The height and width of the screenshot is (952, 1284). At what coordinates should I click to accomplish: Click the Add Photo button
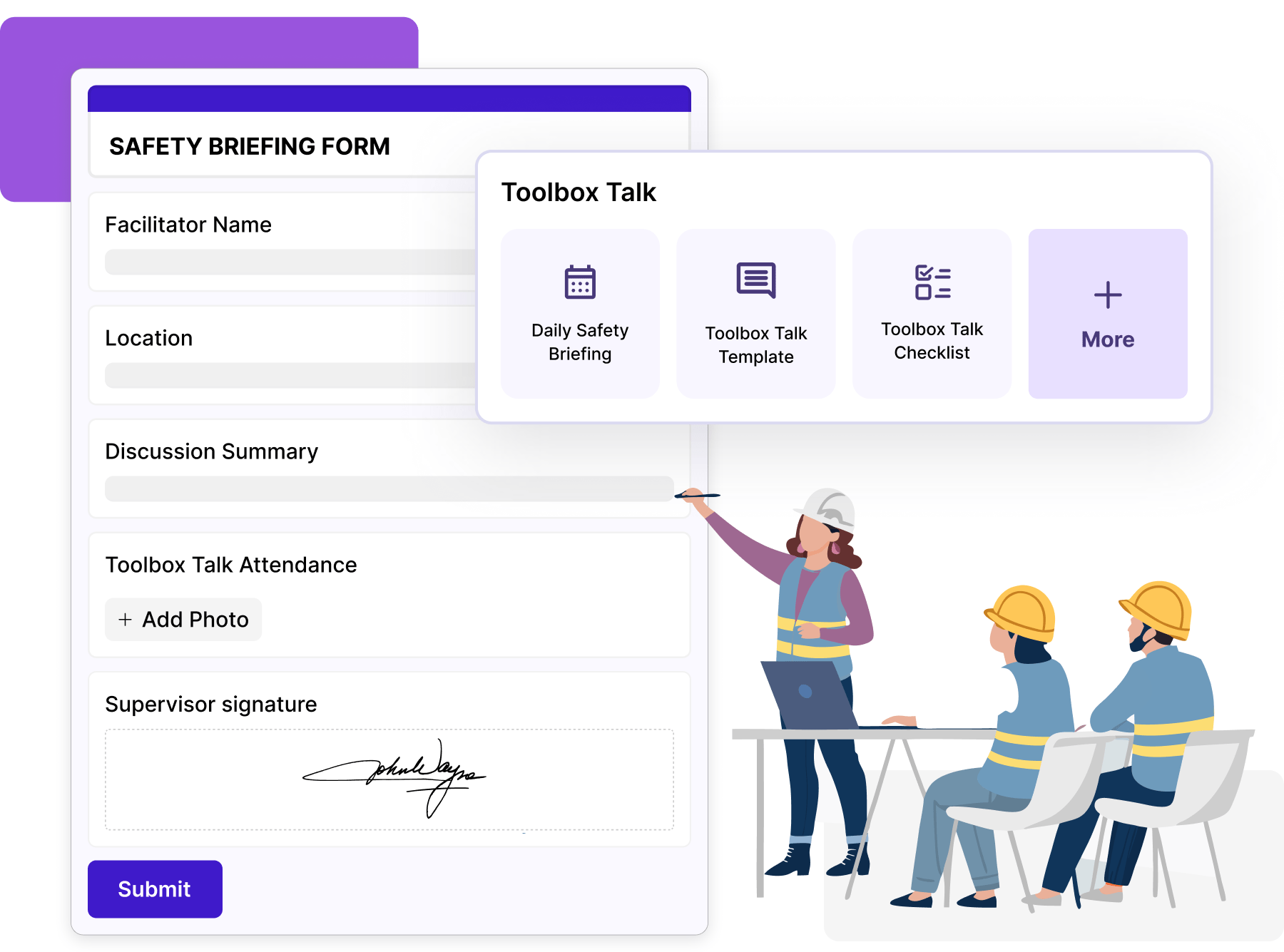(183, 619)
